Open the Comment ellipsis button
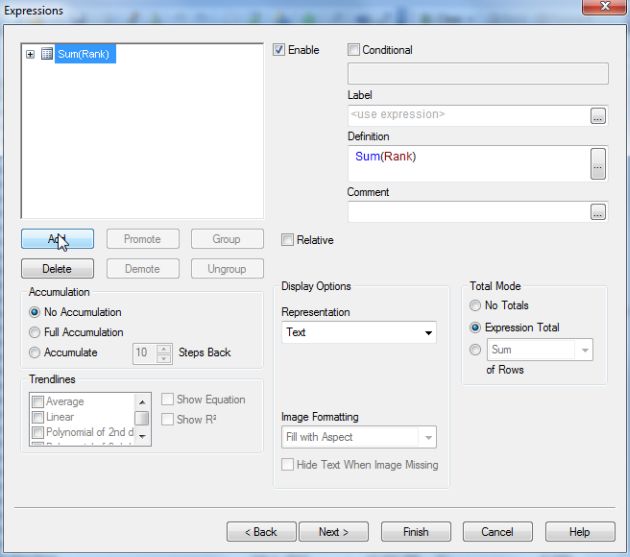 pos(598,212)
